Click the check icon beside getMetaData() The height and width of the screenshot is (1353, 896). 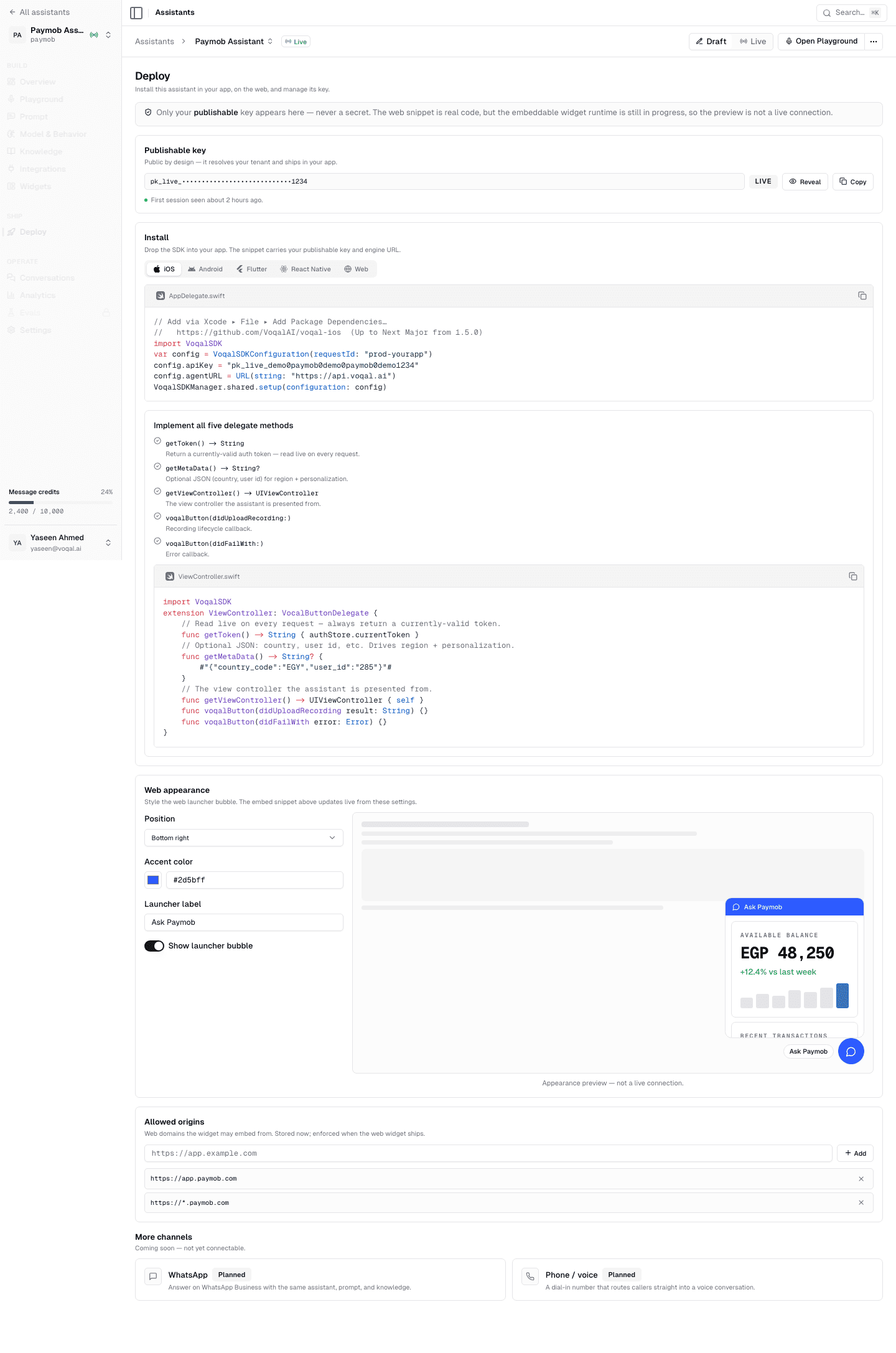[x=157, y=466]
